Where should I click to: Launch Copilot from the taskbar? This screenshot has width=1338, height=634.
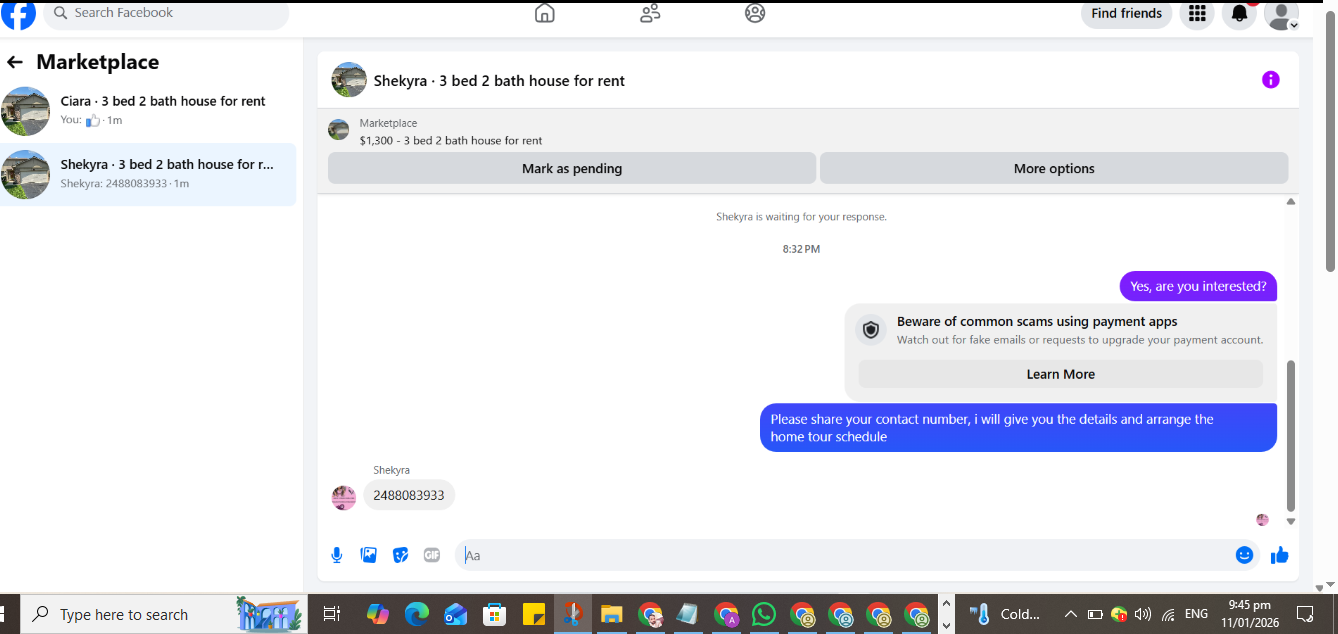pyautogui.click(x=378, y=614)
